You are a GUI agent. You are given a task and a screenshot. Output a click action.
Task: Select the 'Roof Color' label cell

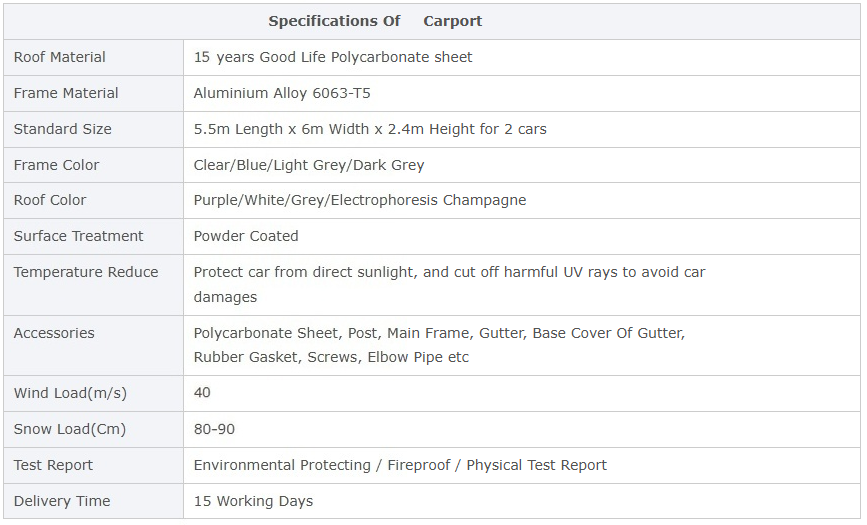50,200
